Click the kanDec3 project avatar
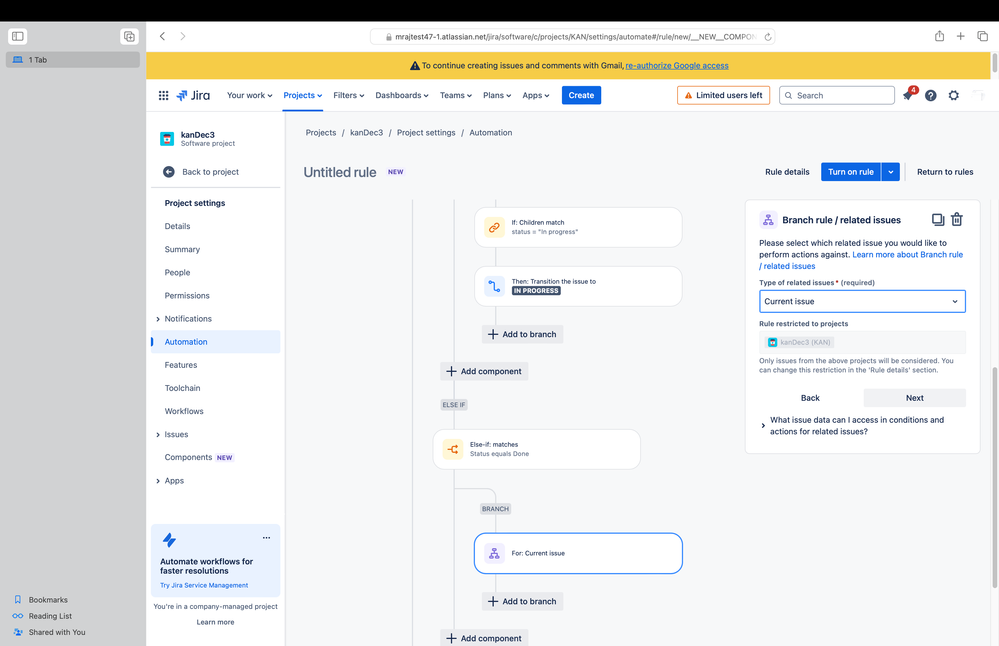The height and width of the screenshot is (646, 999). (167, 139)
